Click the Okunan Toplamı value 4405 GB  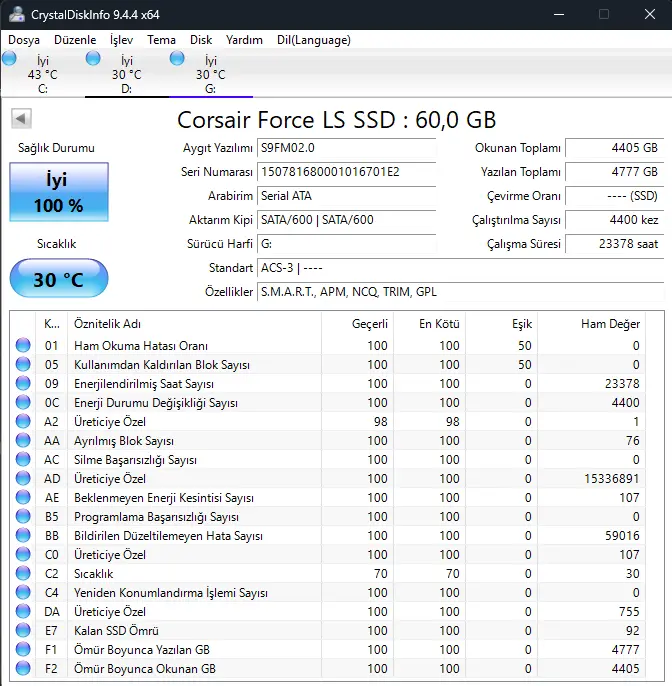click(615, 148)
